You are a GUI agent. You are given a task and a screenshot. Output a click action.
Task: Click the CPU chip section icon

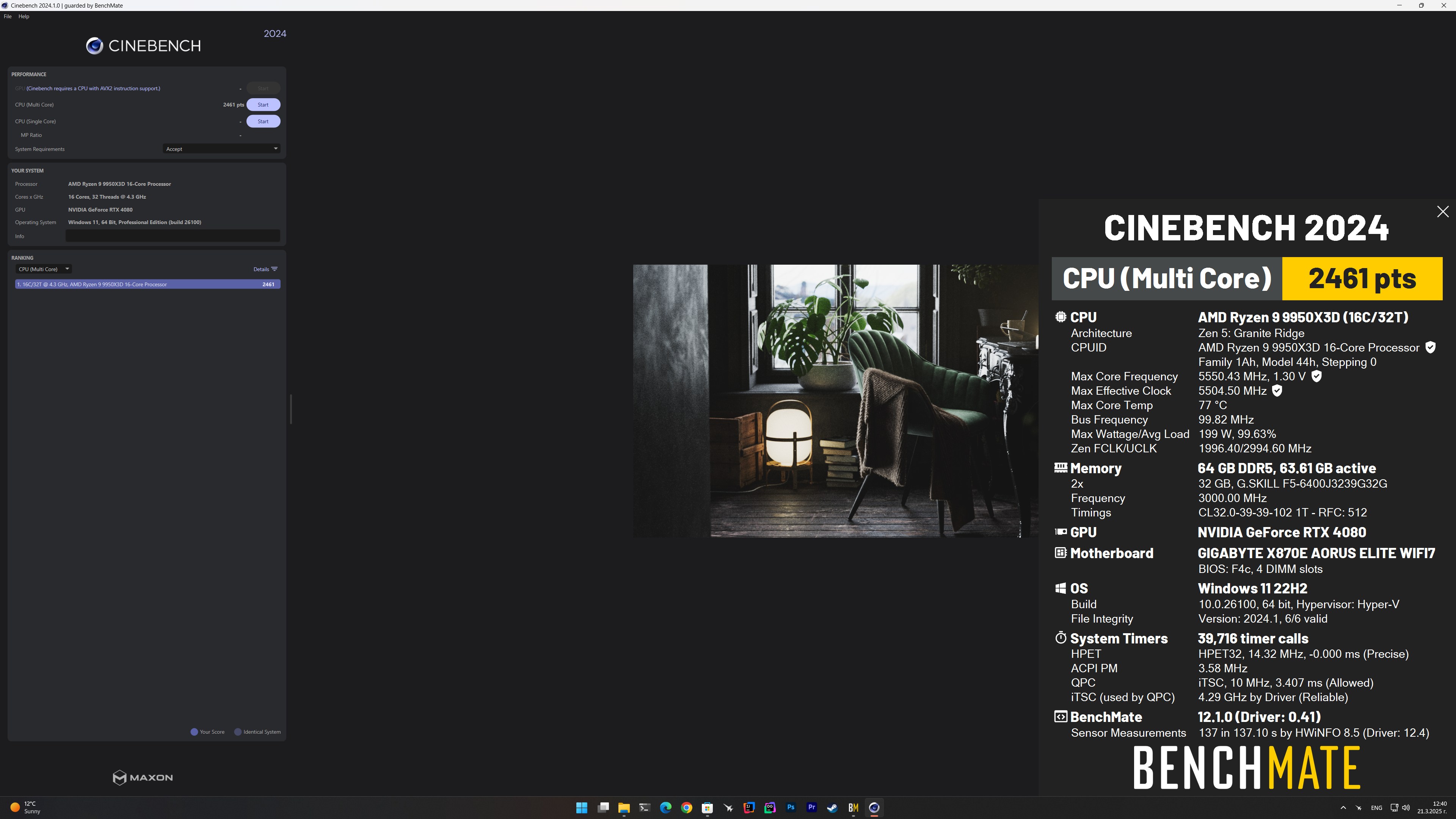point(1061,317)
